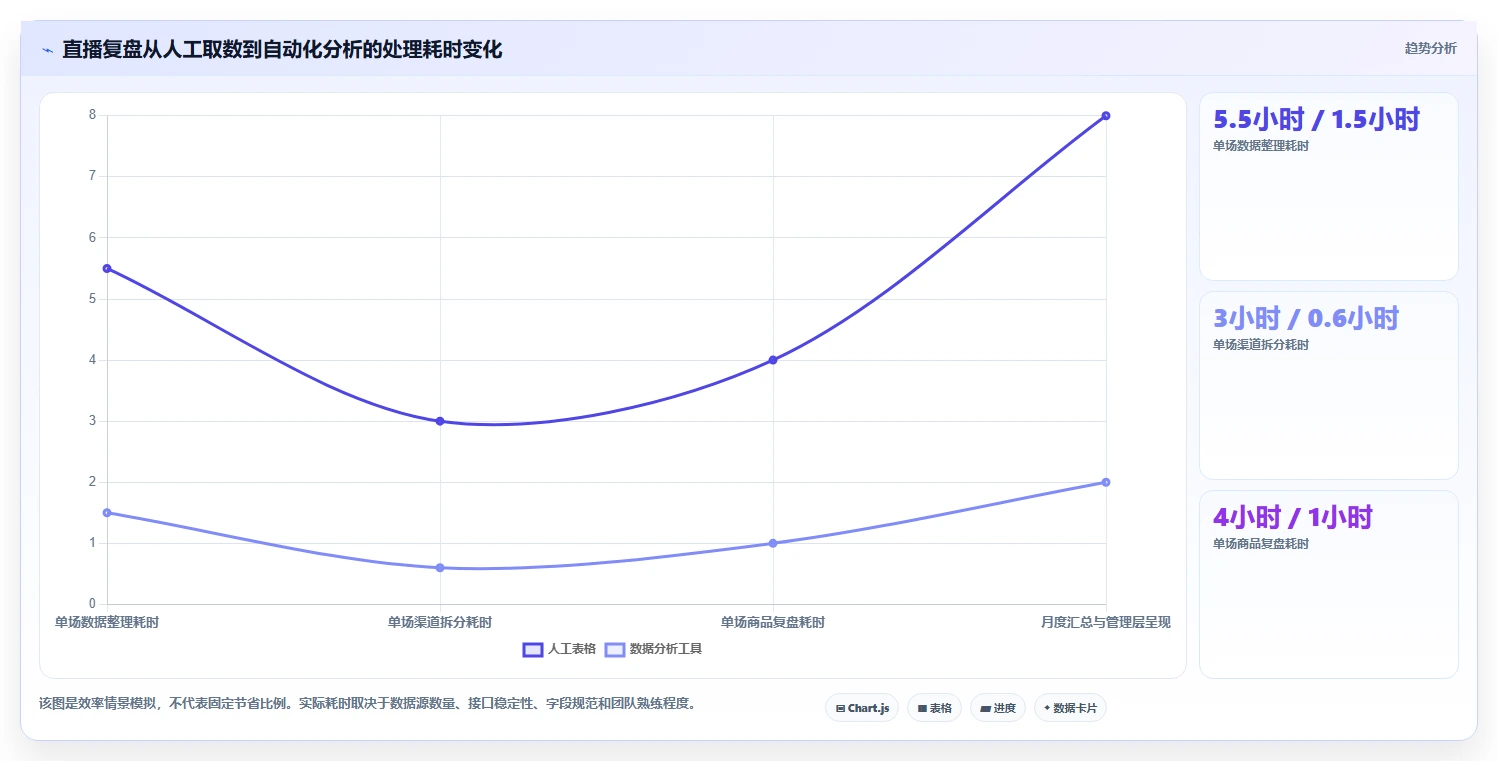Click the 人工表格 data point at 单场渠道拆分耗时
This screenshot has height=761, width=1498.
coord(440,421)
